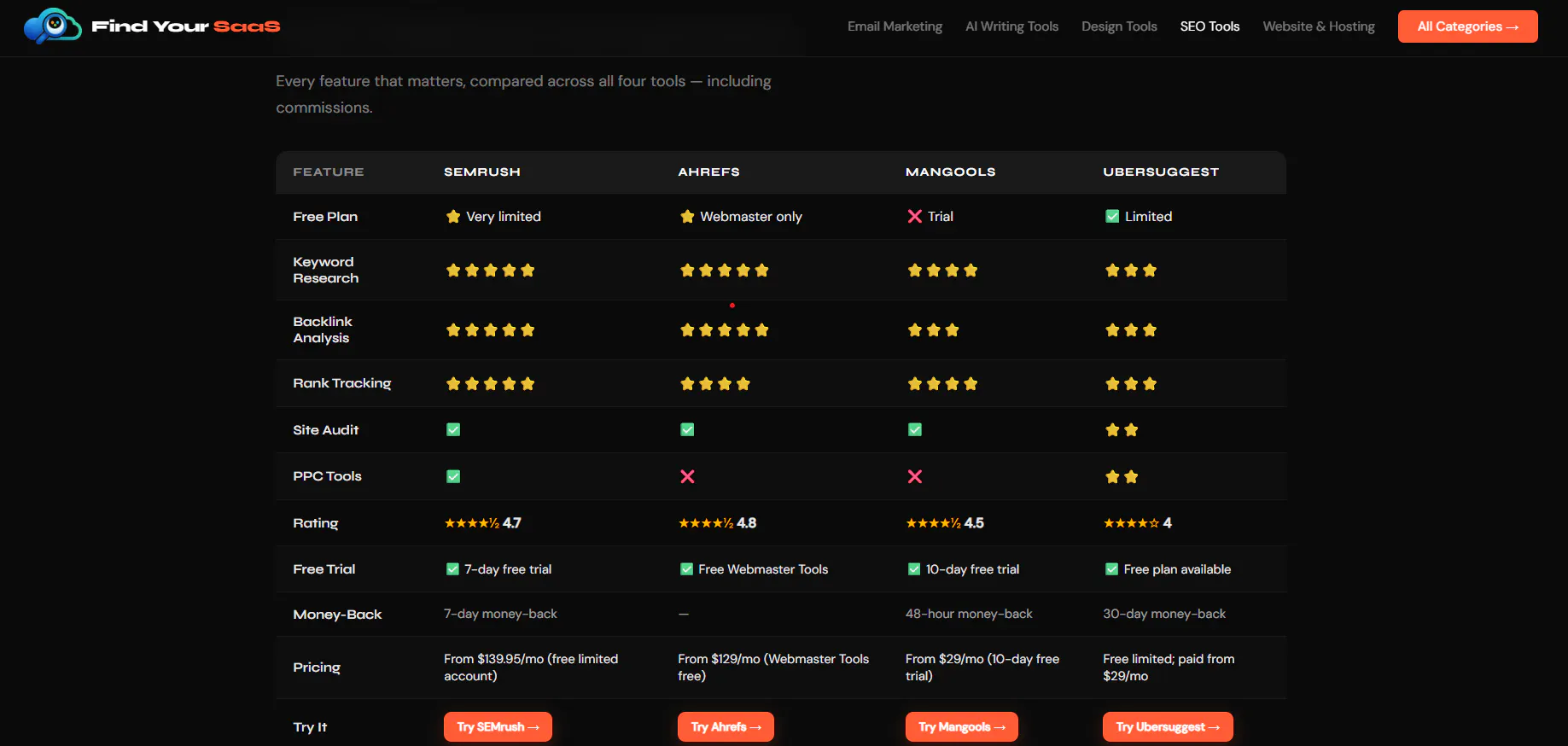Click the Try SEMrush button
The height and width of the screenshot is (746, 1568).
coord(498,727)
